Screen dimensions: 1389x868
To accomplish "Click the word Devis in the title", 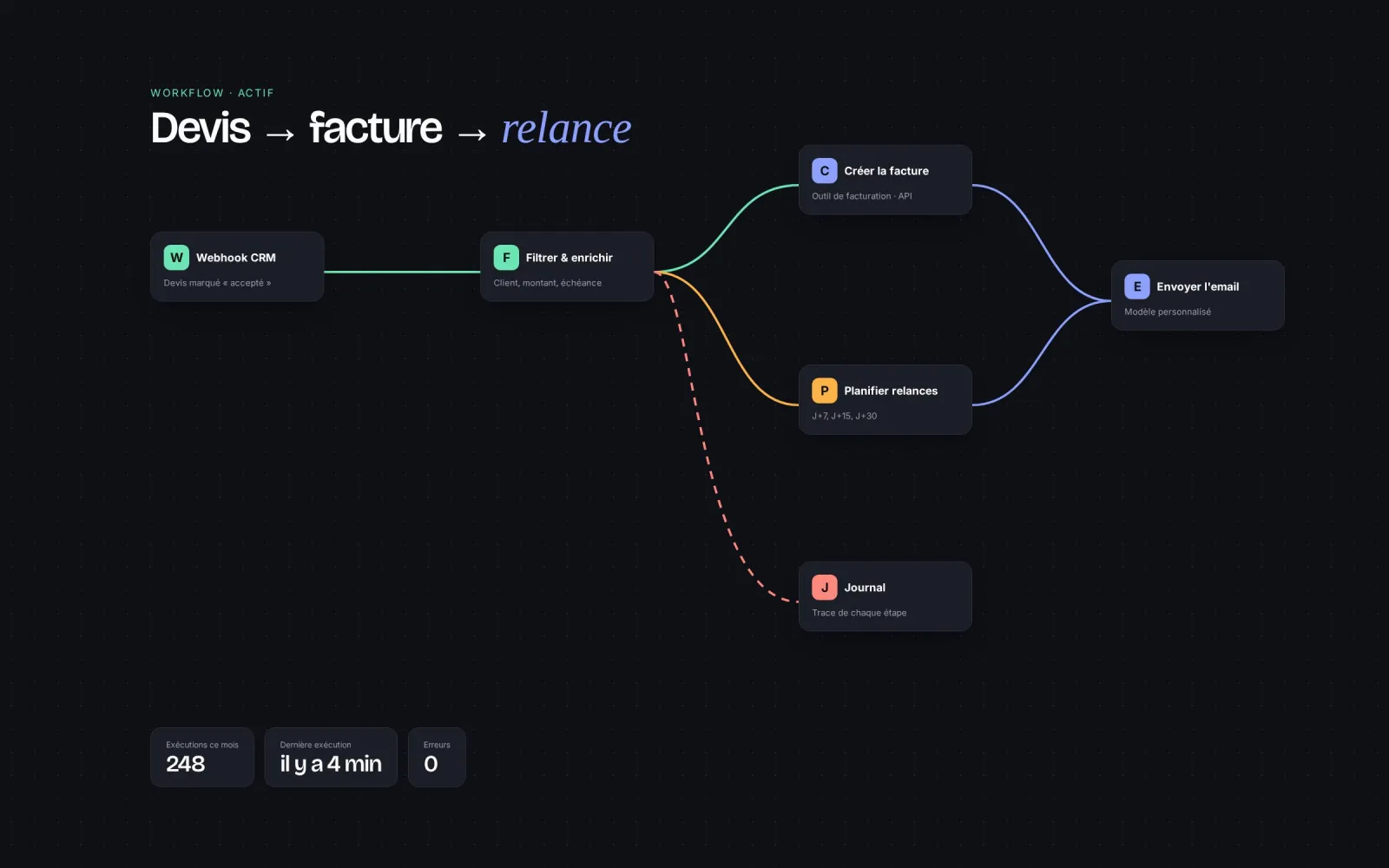I will pos(201,128).
